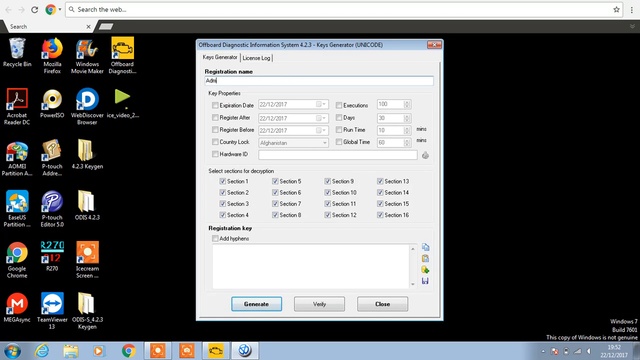Copy registration key to clipboard icon

425,247
